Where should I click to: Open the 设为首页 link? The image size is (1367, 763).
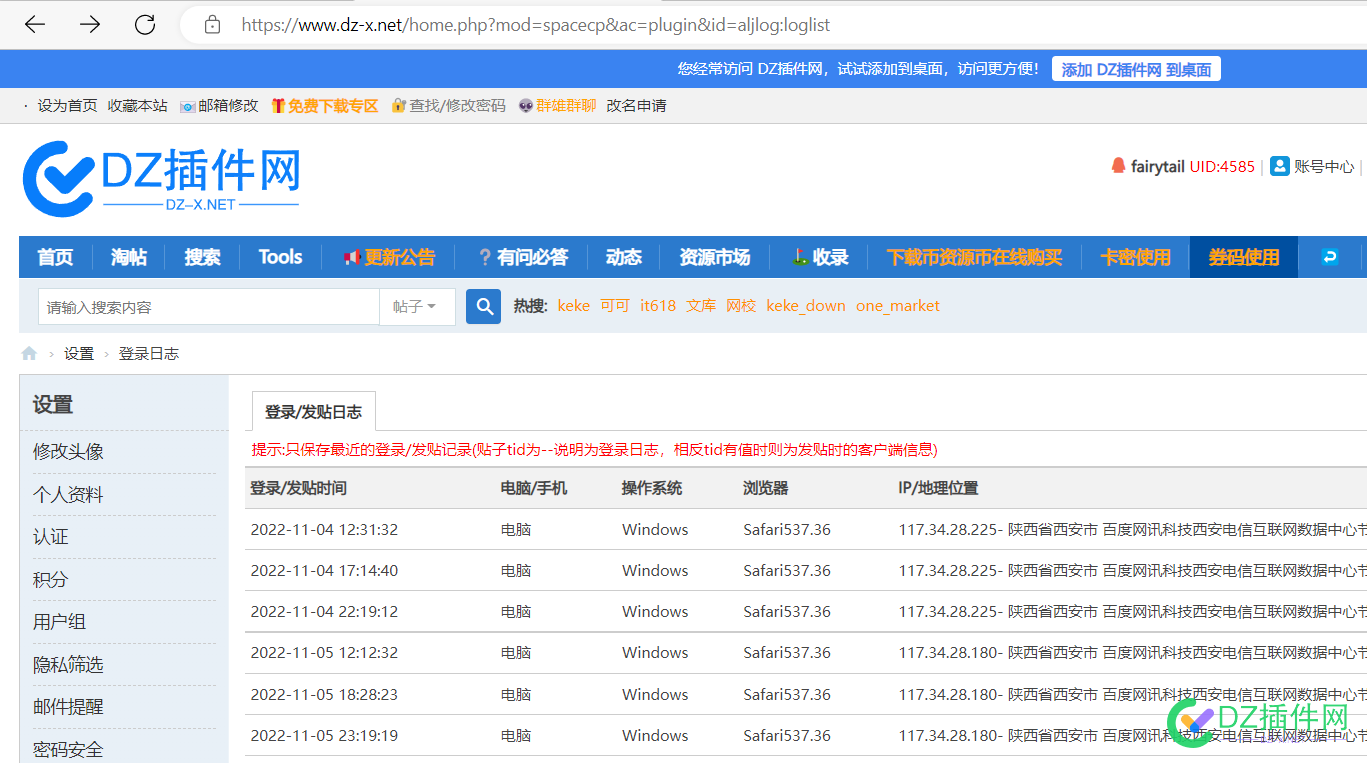click(68, 105)
